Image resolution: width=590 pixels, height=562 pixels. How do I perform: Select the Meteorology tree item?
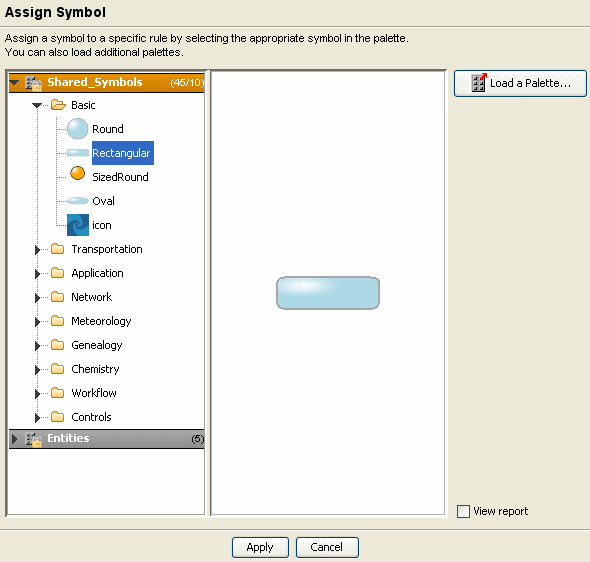click(x=101, y=321)
